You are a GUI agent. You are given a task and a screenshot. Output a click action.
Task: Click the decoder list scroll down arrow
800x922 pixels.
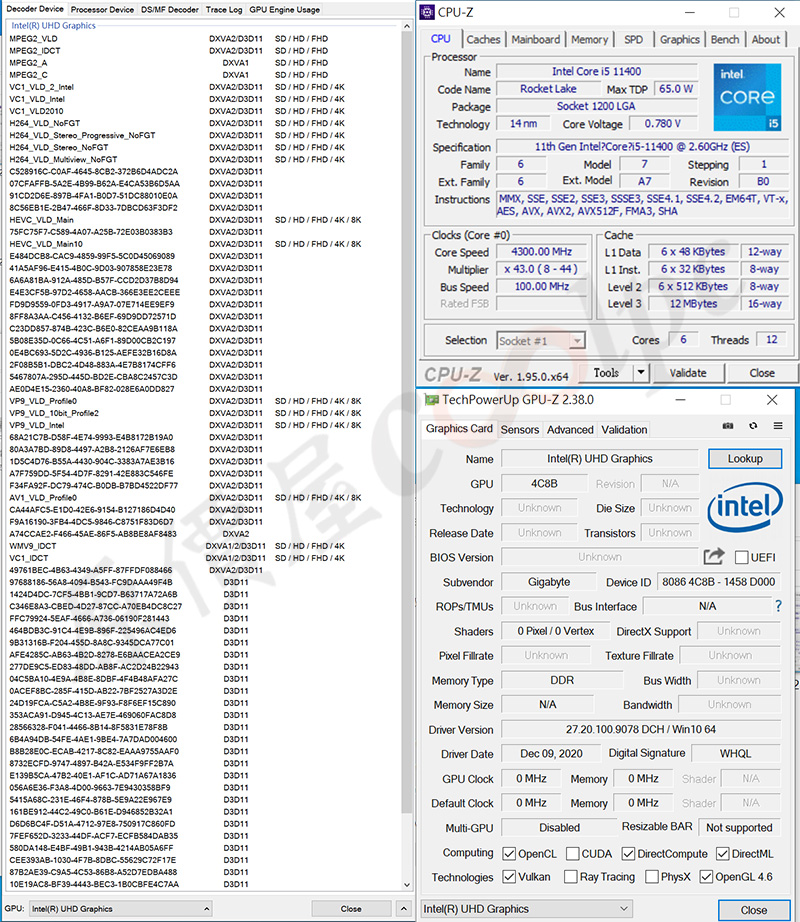click(x=407, y=884)
